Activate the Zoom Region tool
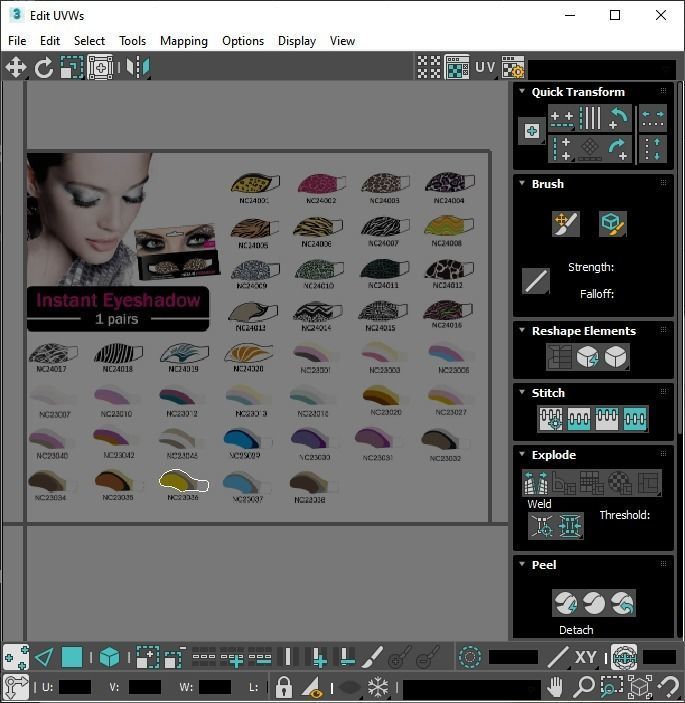This screenshot has height=703, width=685. [x=611, y=686]
